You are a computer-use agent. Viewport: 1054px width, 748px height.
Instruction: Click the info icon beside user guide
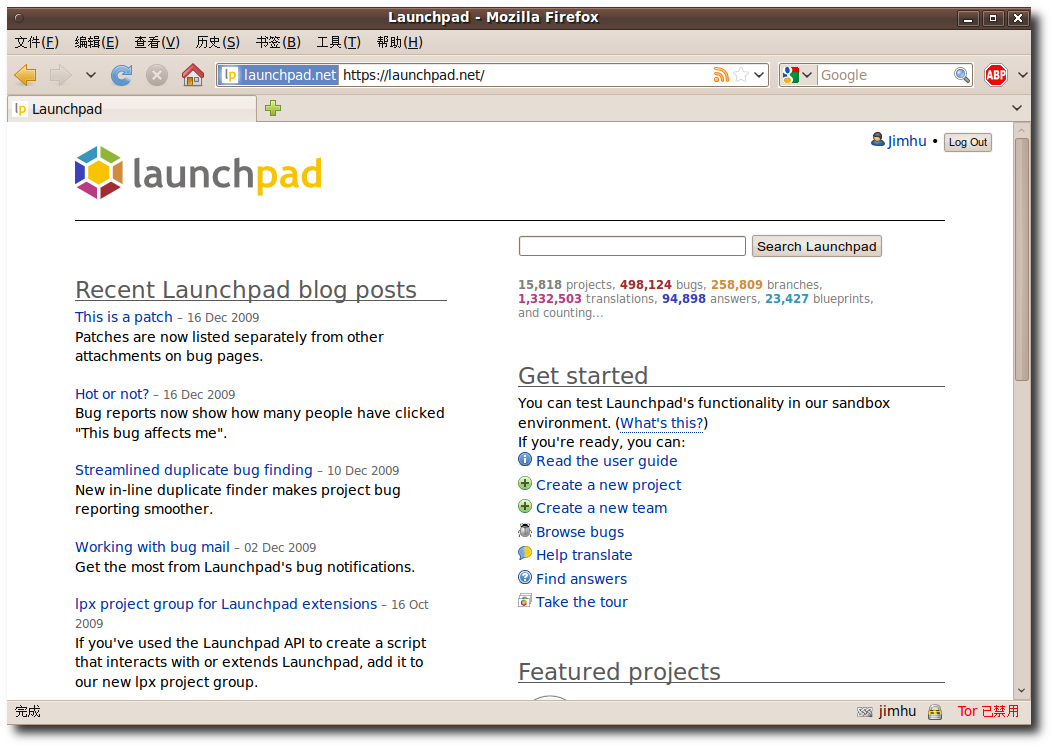[x=525, y=460]
